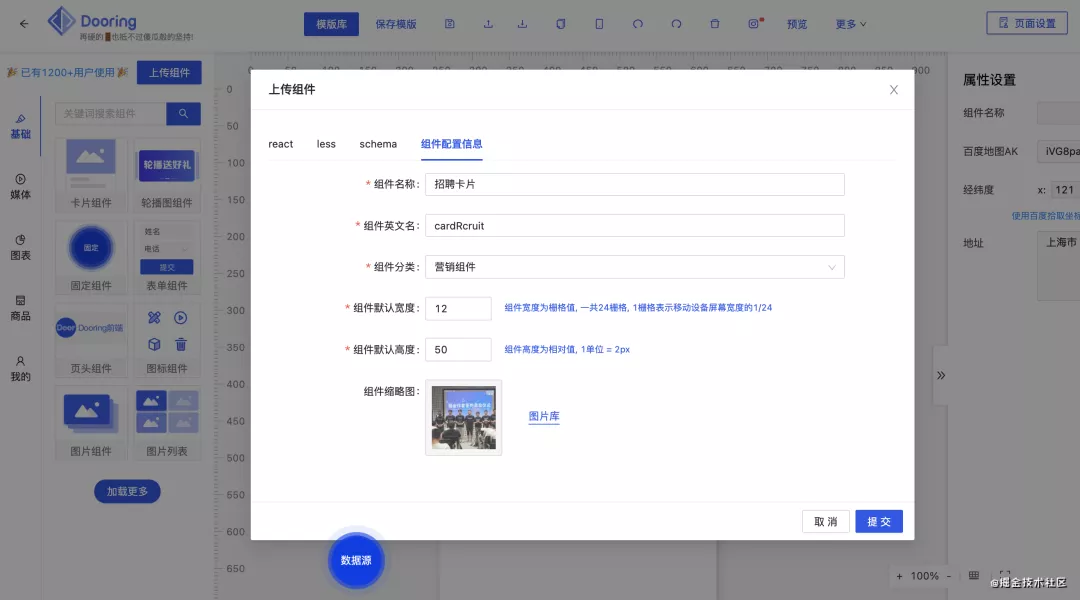Open the schema tab in the upload dialog
This screenshot has width=1080, height=600.
[378, 144]
